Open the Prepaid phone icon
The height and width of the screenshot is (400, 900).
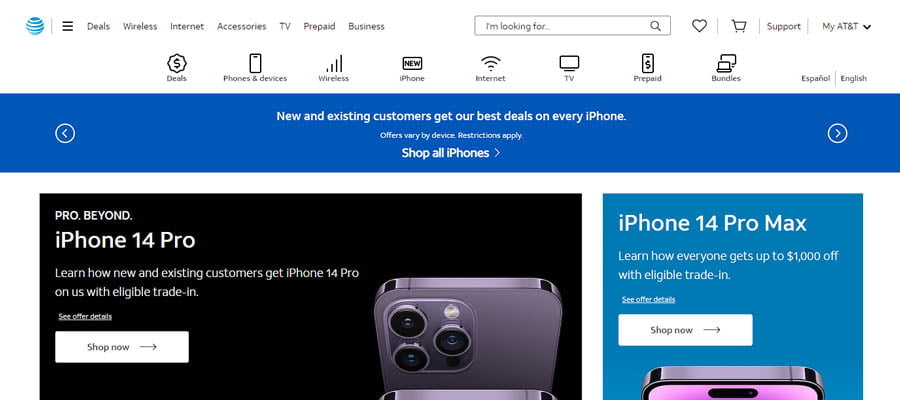pos(647,63)
